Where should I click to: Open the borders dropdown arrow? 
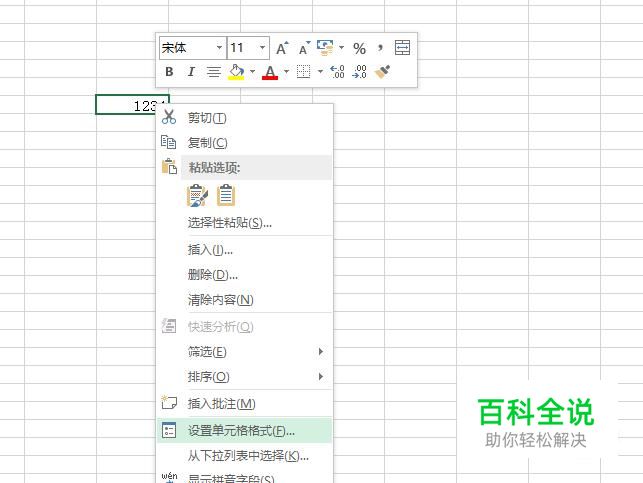320,72
